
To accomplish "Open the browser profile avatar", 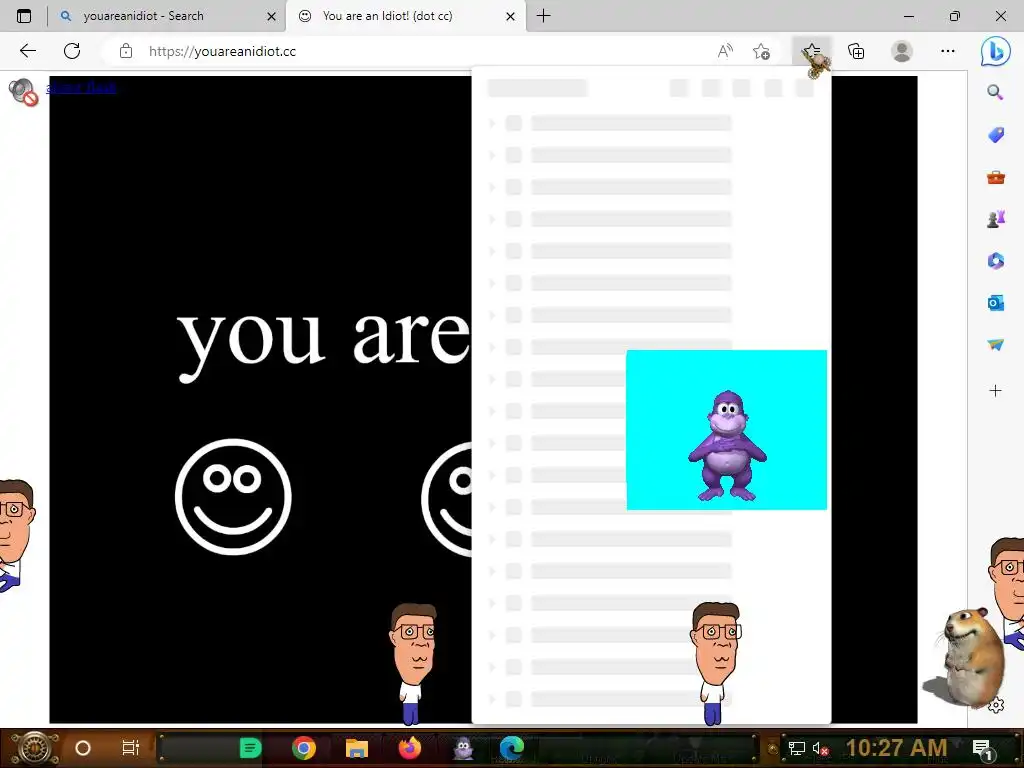I will pos(902,51).
